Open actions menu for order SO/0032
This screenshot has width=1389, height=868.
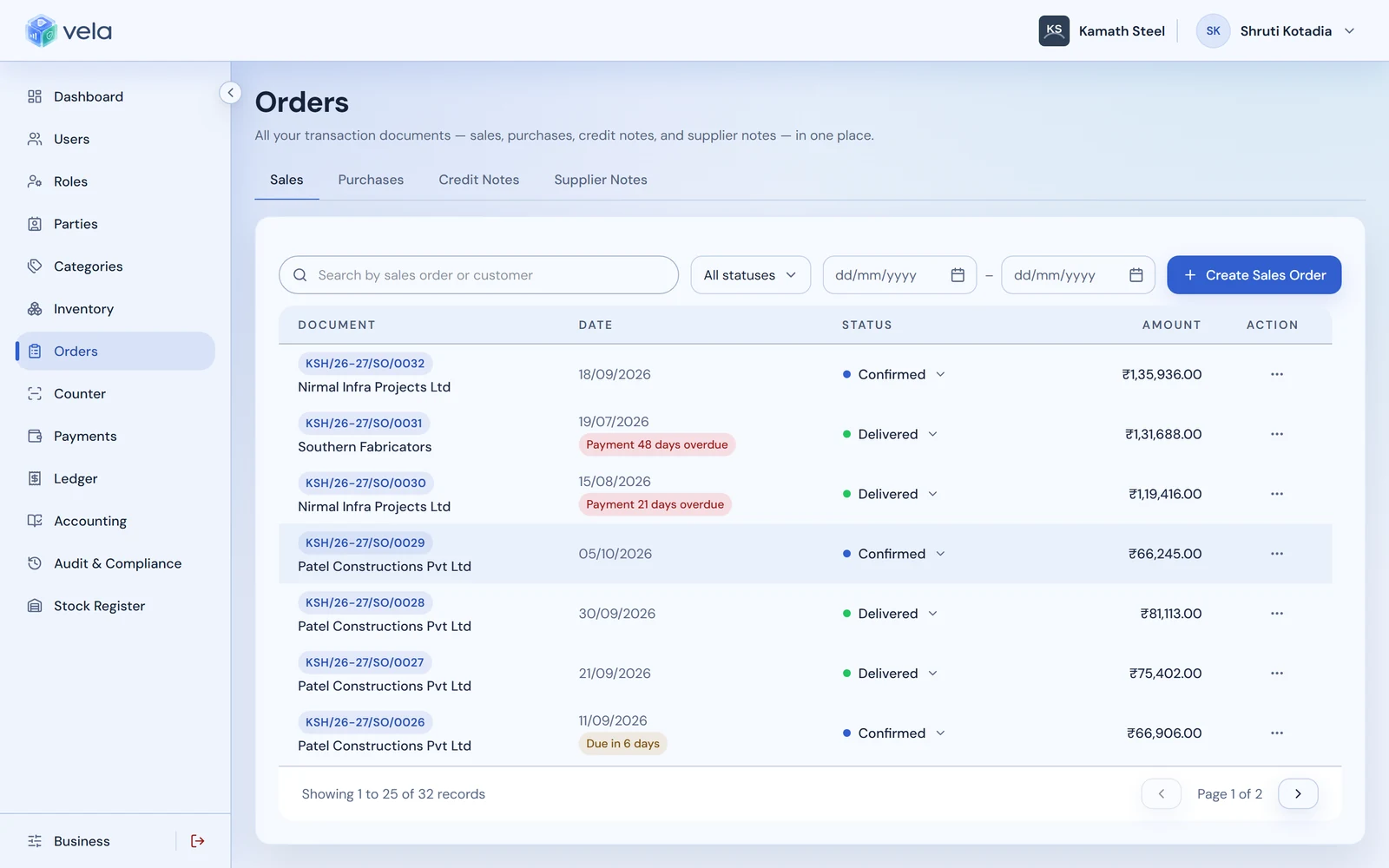pos(1277,374)
